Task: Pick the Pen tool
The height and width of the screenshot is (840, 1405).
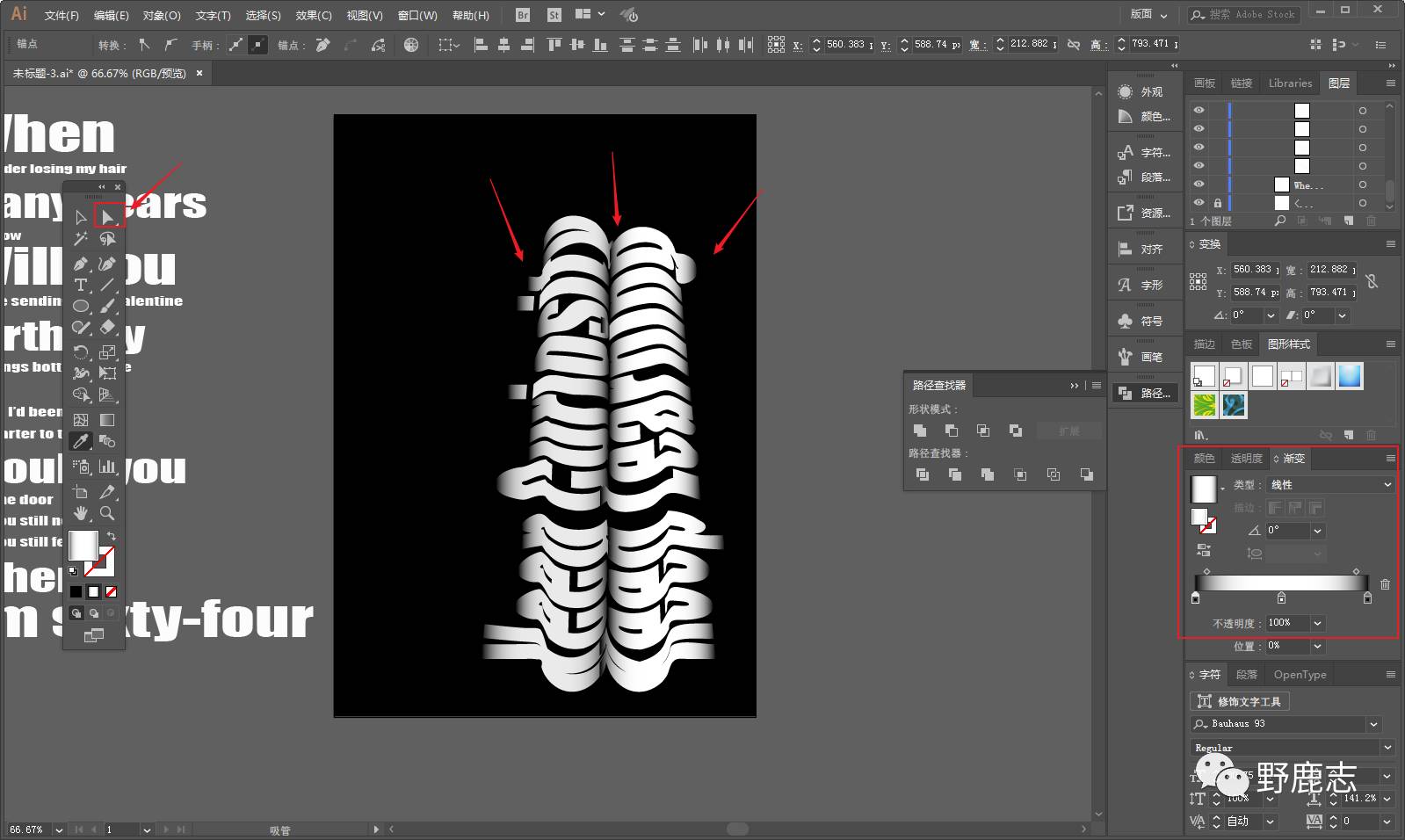Action: [x=81, y=264]
